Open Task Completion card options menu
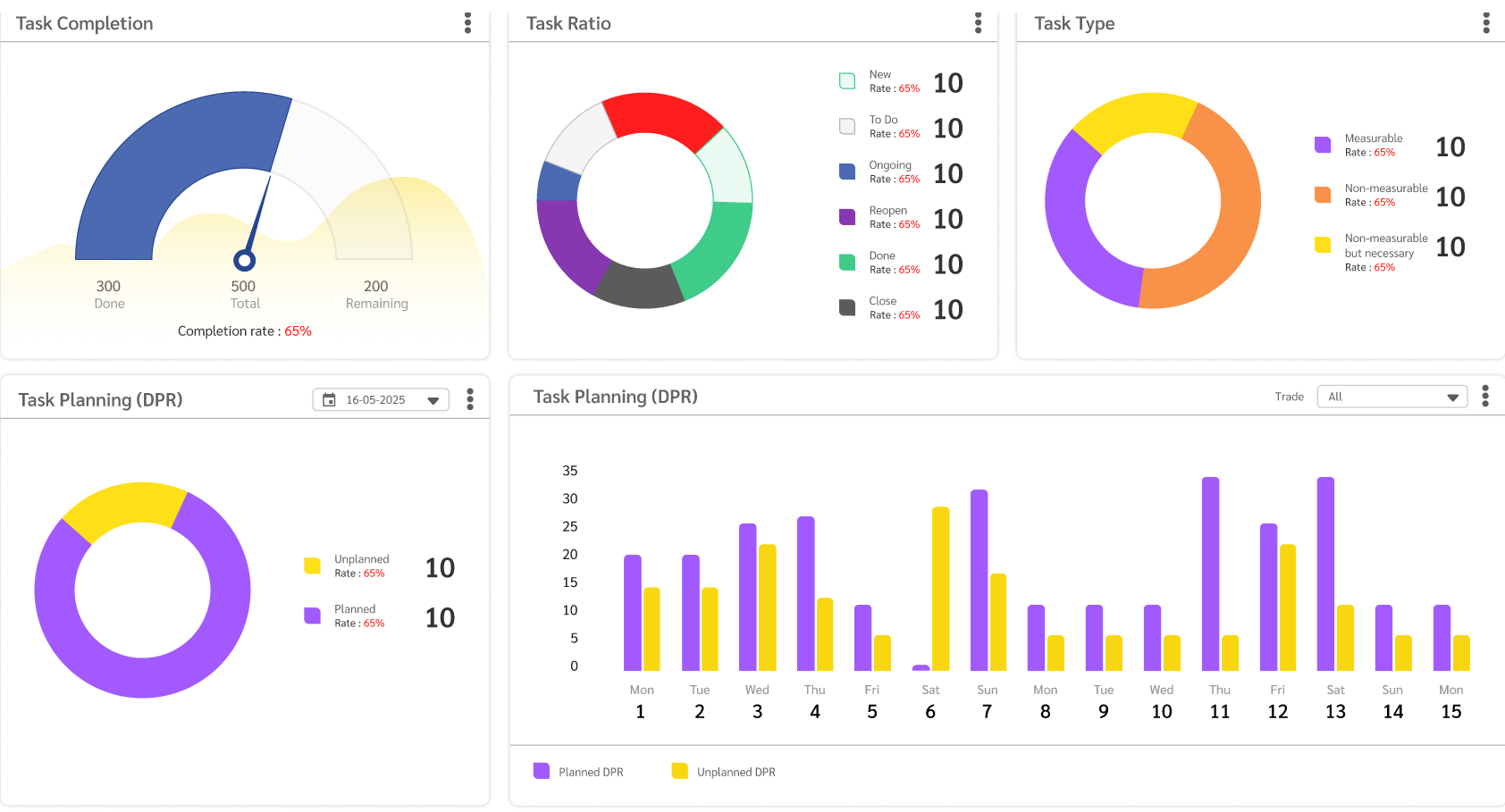1505x812 pixels. [x=467, y=23]
